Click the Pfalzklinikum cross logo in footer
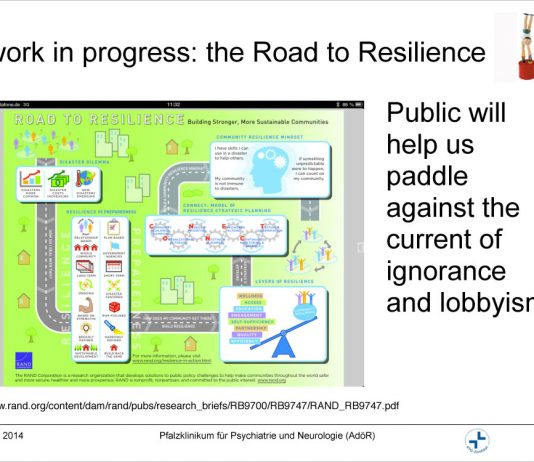This screenshot has height=462, width=534. click(477, 441)
